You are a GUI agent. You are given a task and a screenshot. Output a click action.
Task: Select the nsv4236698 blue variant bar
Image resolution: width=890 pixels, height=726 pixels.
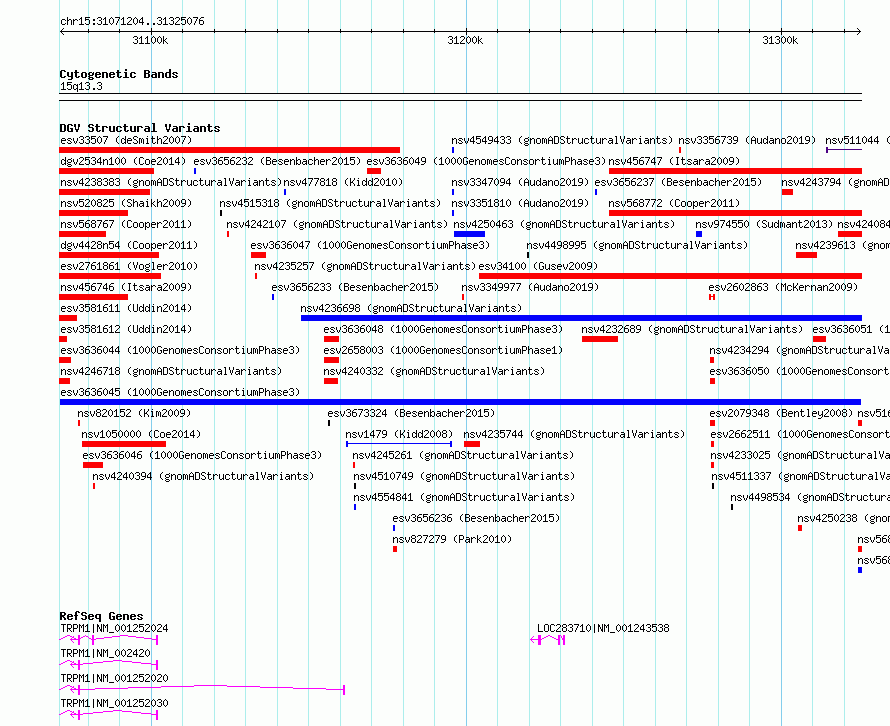[x=581, y=318]
